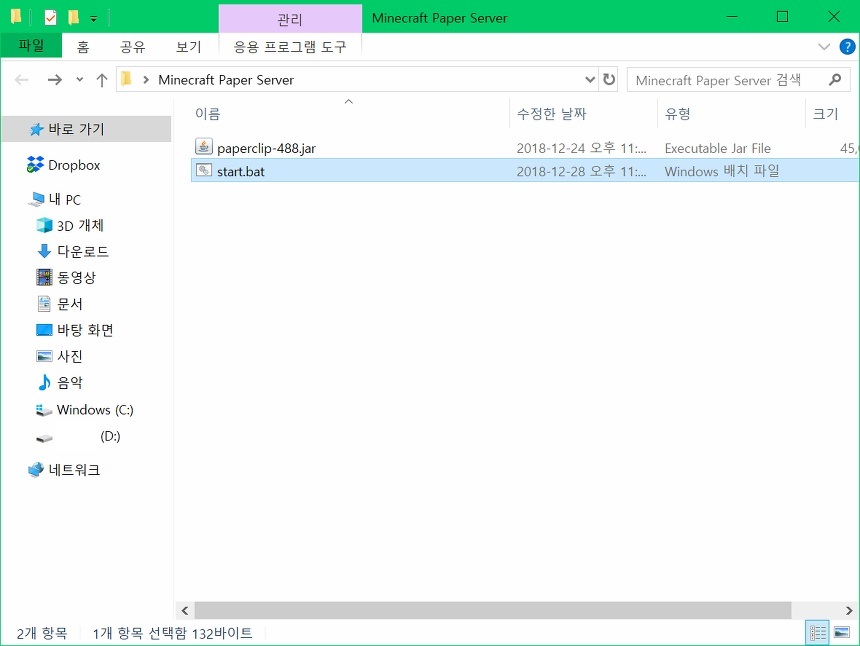Image resolution: width=860 pixels, height=646 pixels.
Task: Click the music note icon beside 음악
Action: 44,382
